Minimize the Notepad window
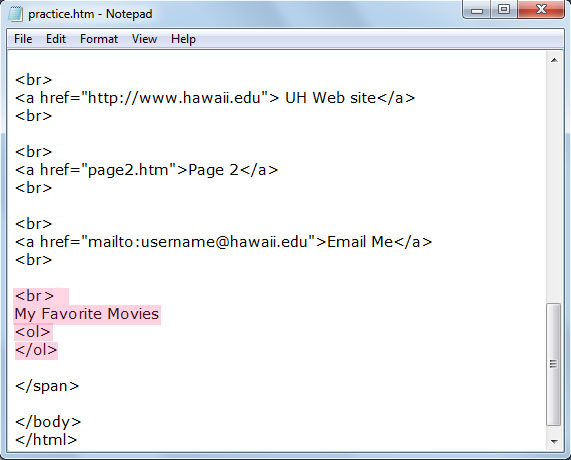The width and height of the screenshot is (571, 460). tap(477, 9)
